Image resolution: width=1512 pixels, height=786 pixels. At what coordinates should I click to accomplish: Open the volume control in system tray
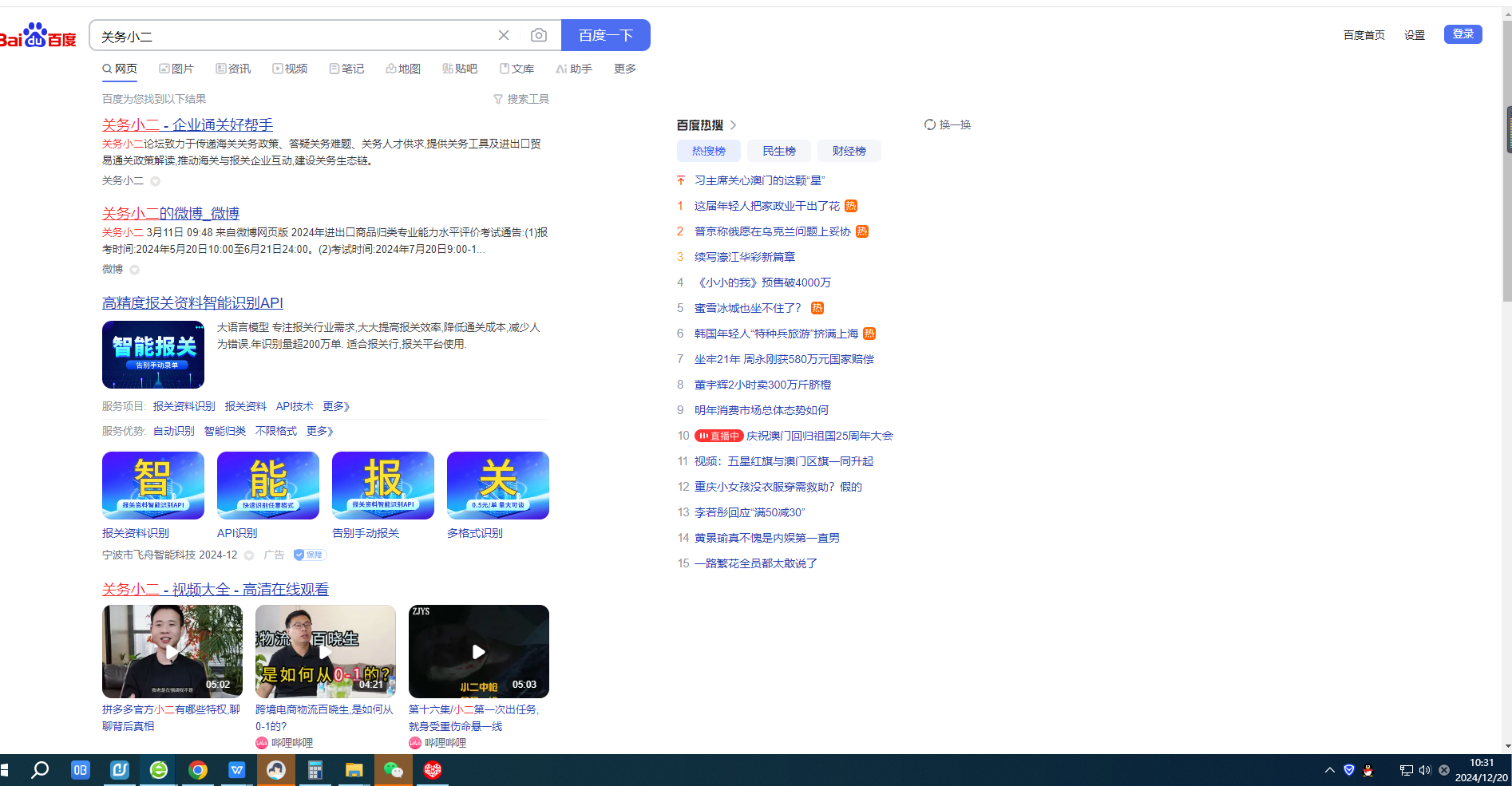click(x=1425, y=770)
